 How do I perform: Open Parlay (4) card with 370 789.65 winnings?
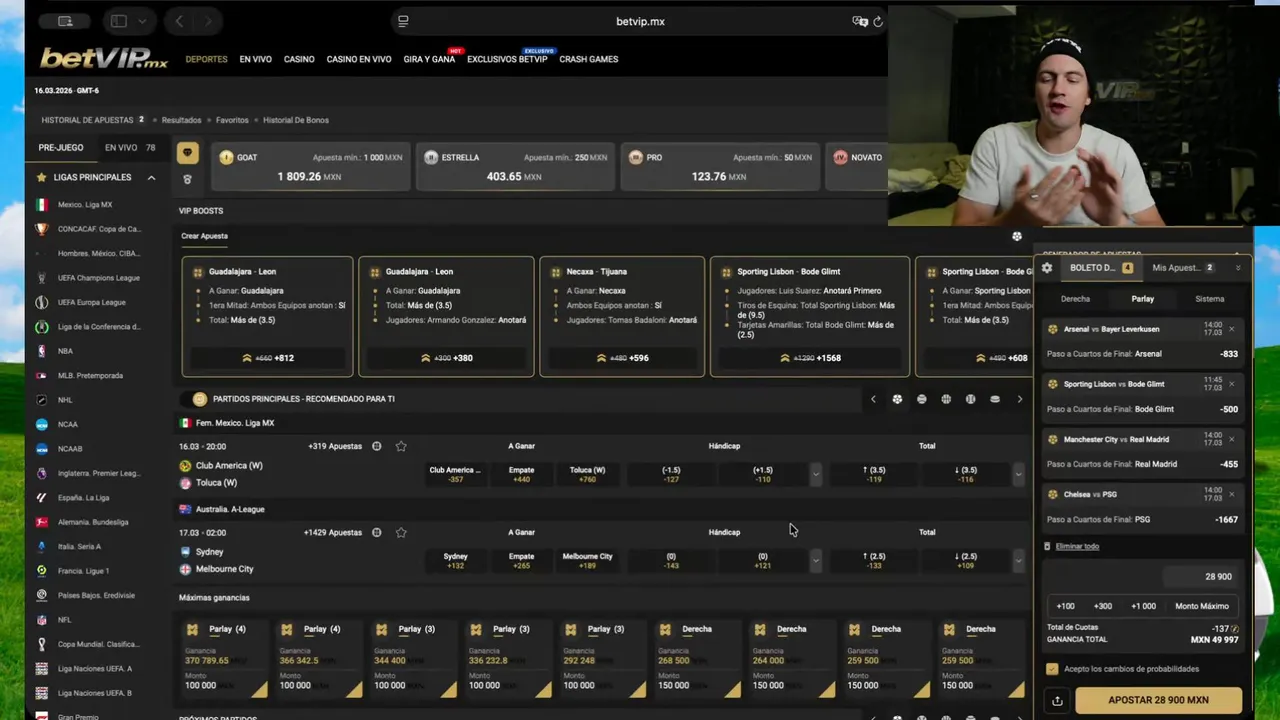point(224,657)
